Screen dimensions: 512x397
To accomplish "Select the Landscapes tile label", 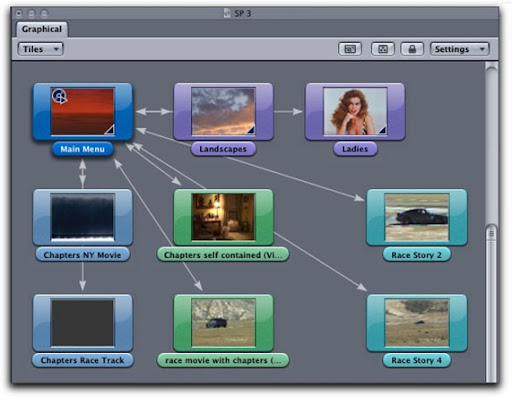I will point(223,149).
